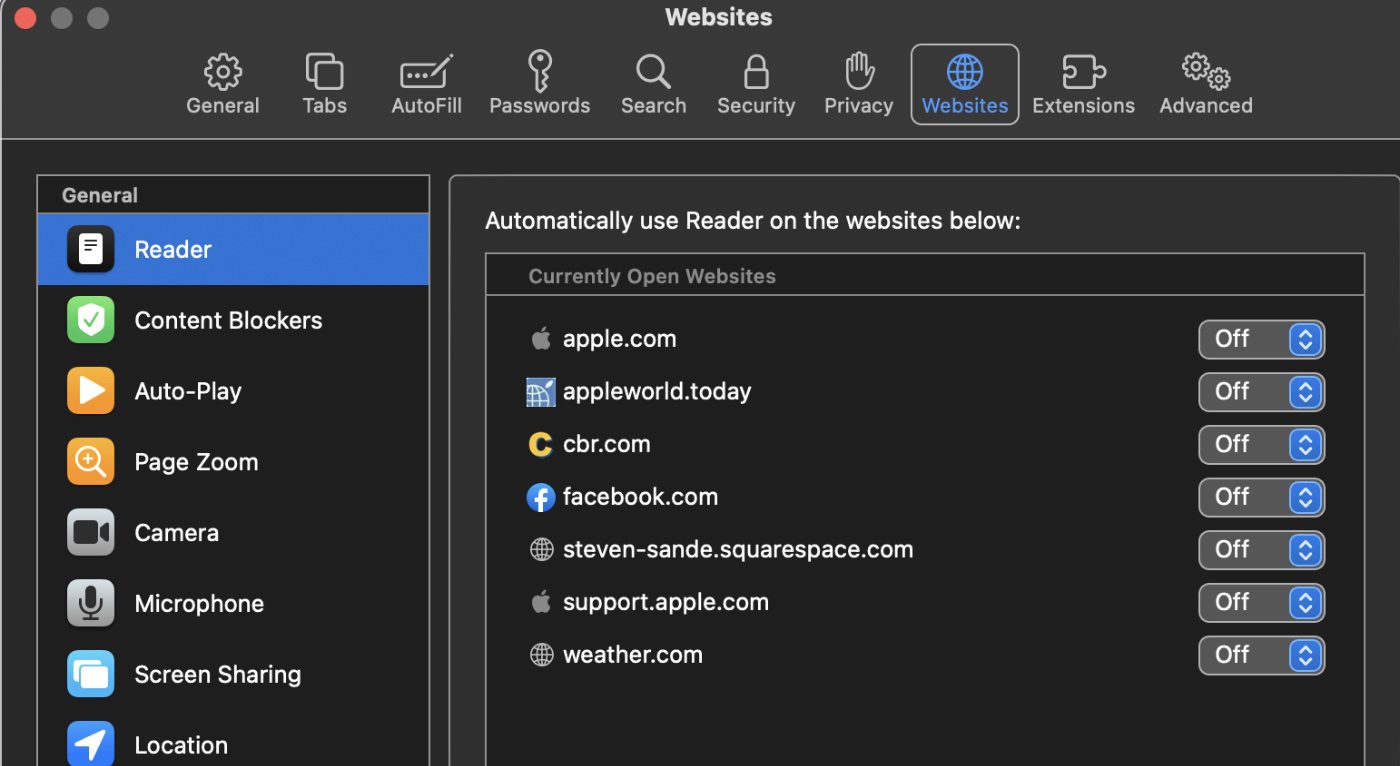Select Screen Sharing in the sidebar

coord(218,674)
